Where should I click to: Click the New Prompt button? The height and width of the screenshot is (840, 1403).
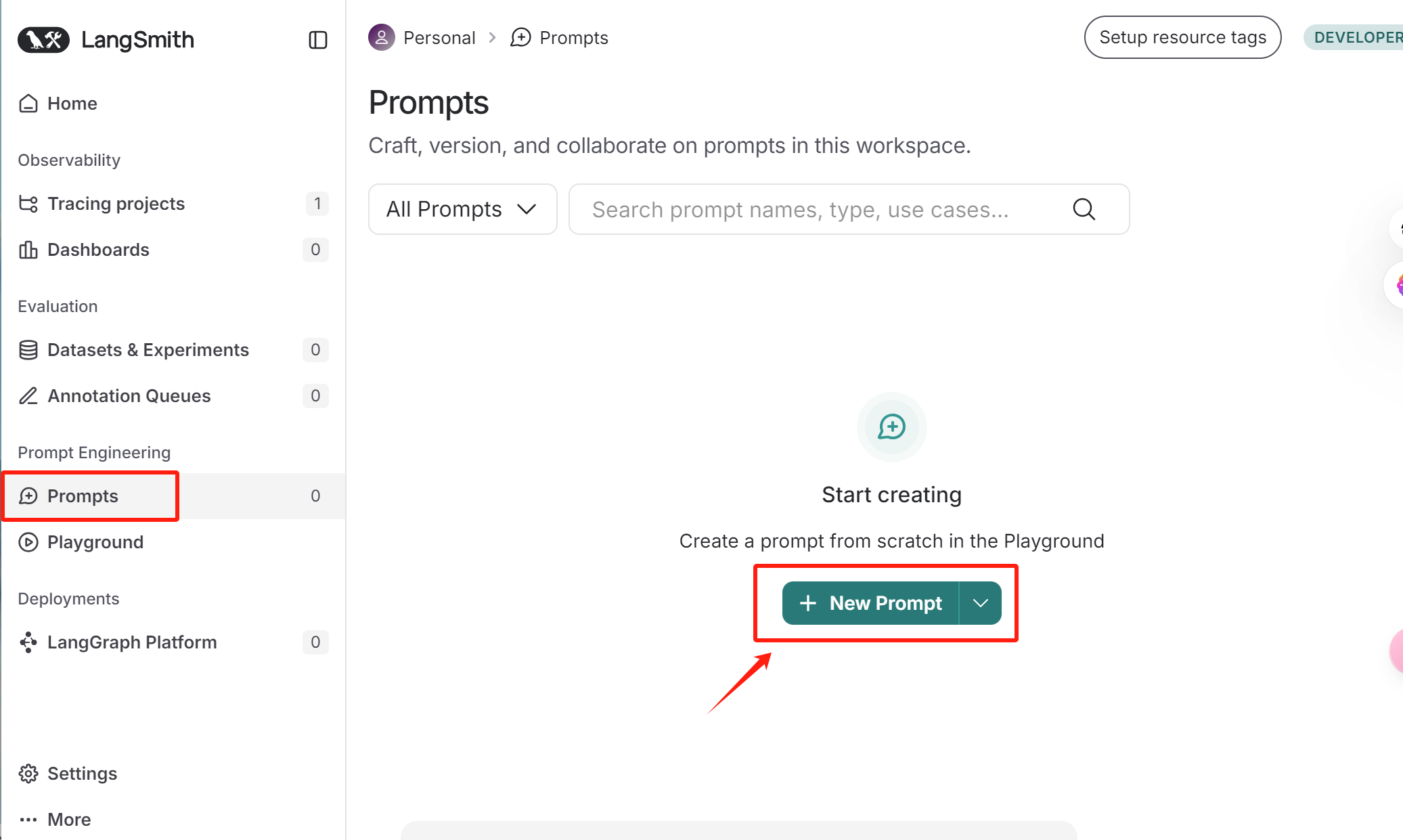[x=870, y=603]
